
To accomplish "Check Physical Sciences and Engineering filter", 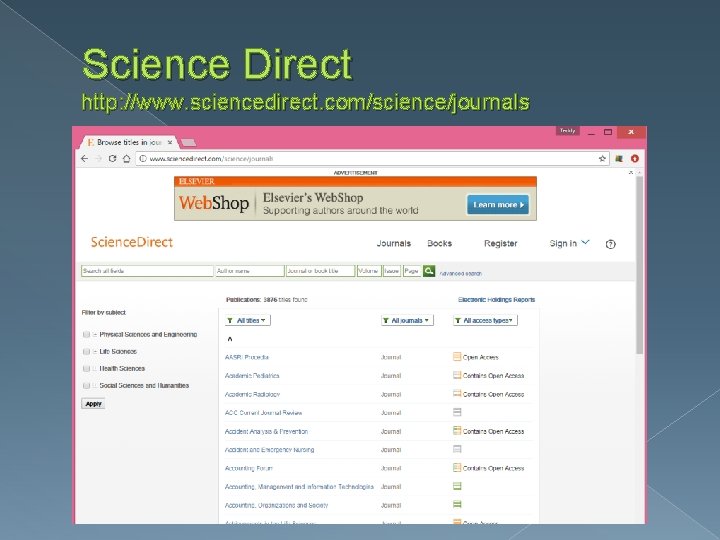I will point(86,334).
